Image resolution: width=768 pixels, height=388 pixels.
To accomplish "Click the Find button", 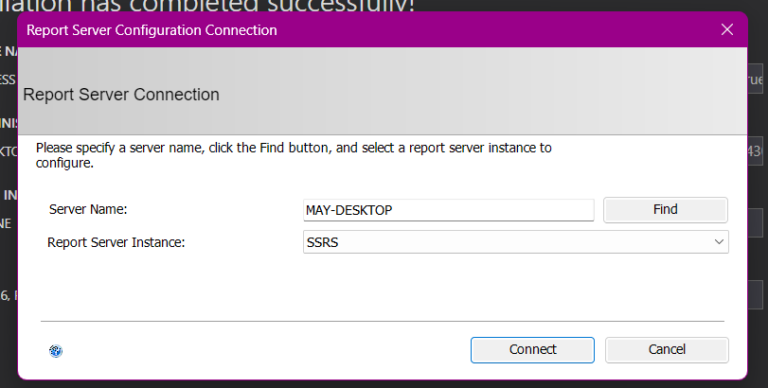I will click(x=665, y=210).
